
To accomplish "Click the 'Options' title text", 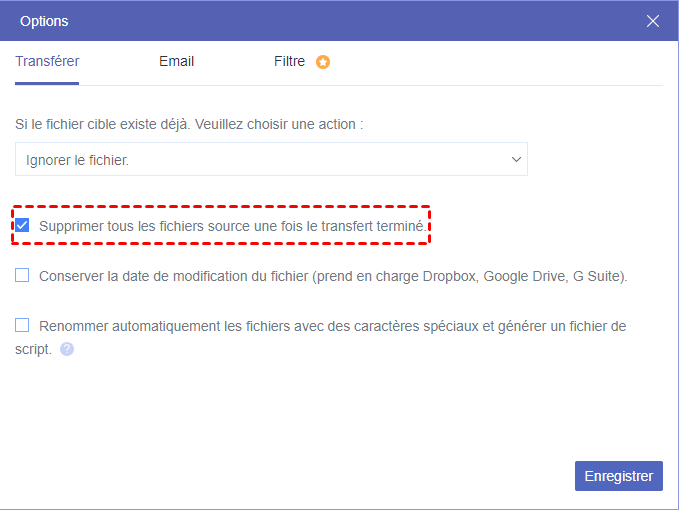I will (44, 21).
